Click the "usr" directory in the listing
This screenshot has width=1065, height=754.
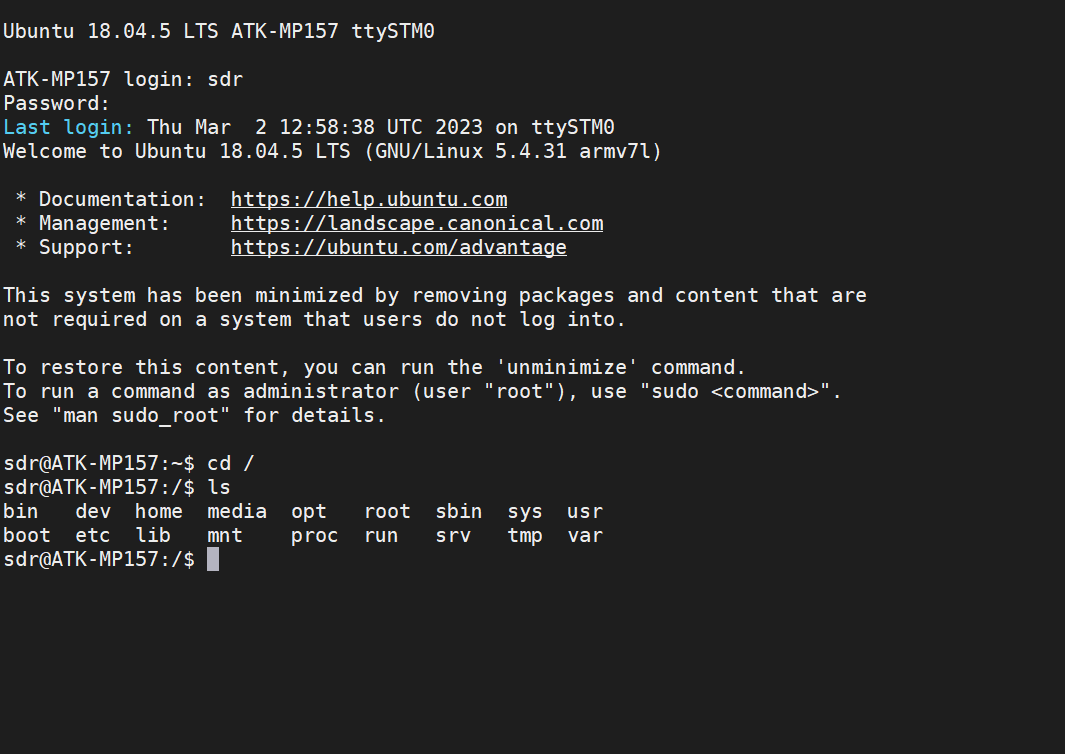click(x=585, y=511)
